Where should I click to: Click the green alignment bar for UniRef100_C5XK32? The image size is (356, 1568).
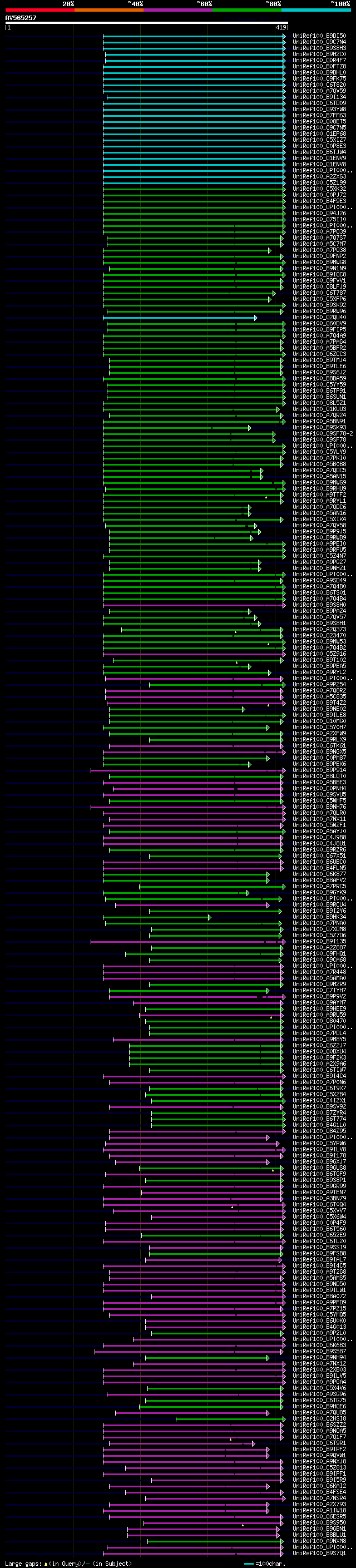click(194, 189)
